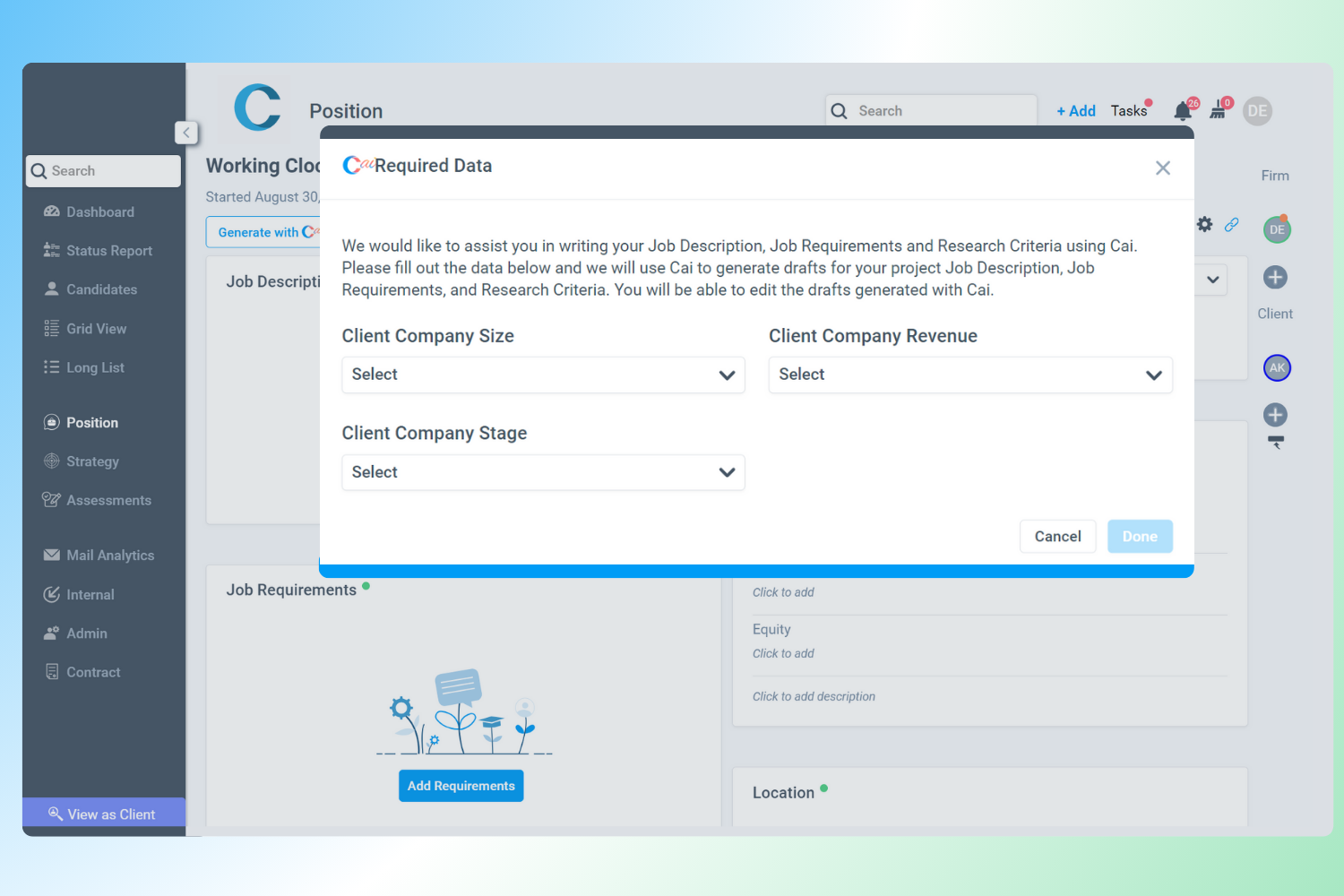Go to Status Report
1344x896 pixels.
pyautogui.click(x=99, y=251)
